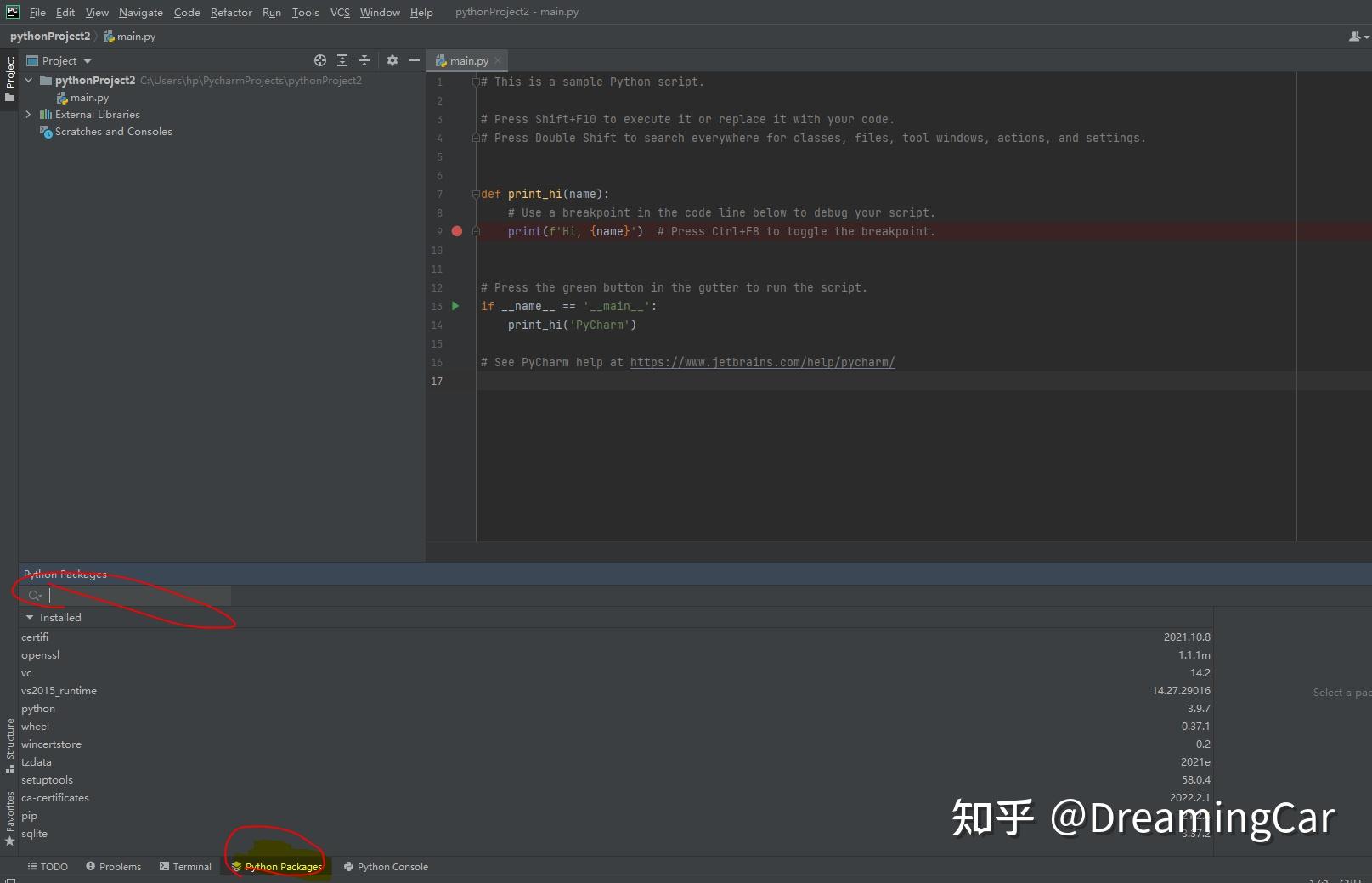Screen dimensions: 1372x883
Task: Open the Terminal tool window
Action: pyautogui.click(x=185, y=866)
